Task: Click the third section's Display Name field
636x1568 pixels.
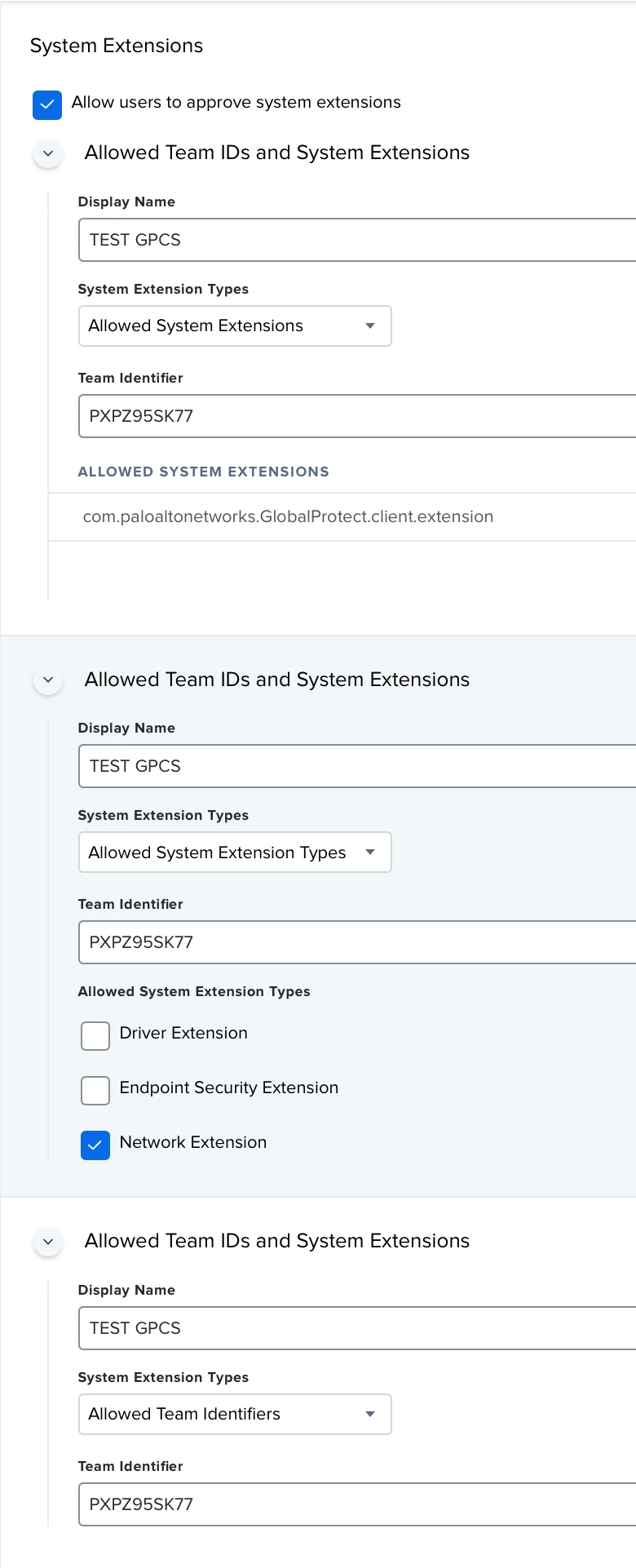Action: [357, 1328]
